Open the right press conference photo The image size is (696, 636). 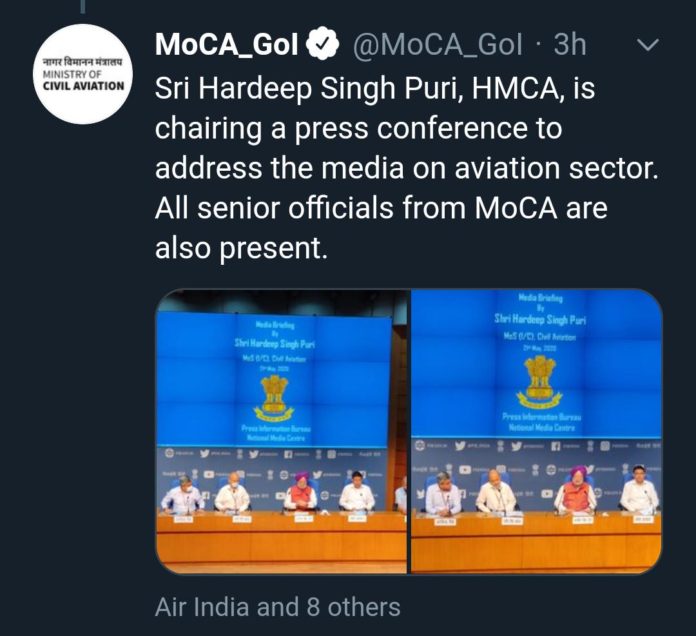537,431
